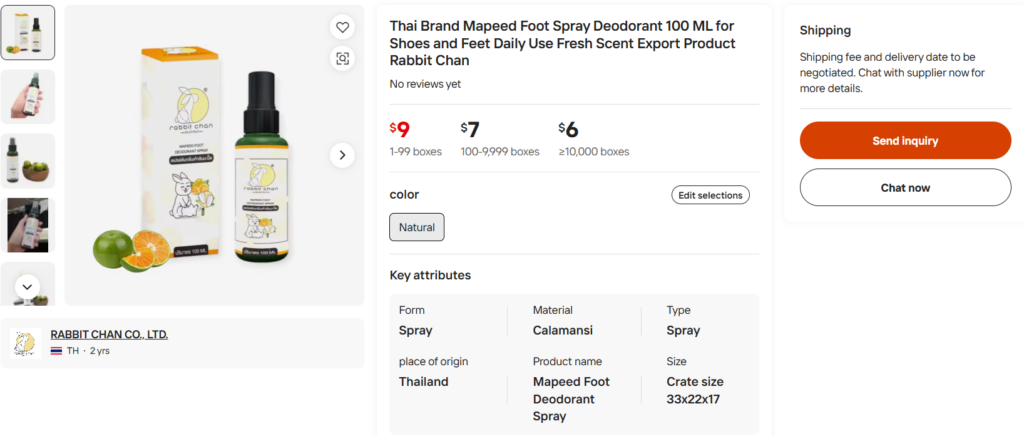Select the Natural color option

click(417, 227)
